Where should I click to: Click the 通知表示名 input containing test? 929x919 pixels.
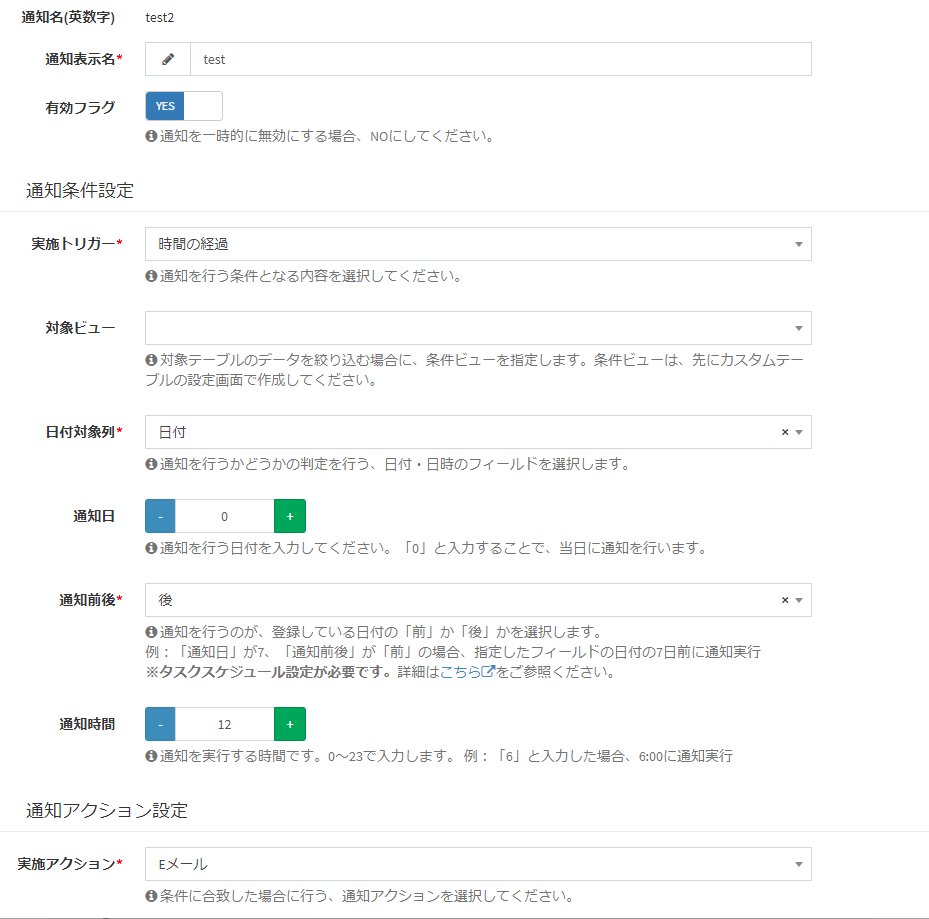click(x=501, y=59)
